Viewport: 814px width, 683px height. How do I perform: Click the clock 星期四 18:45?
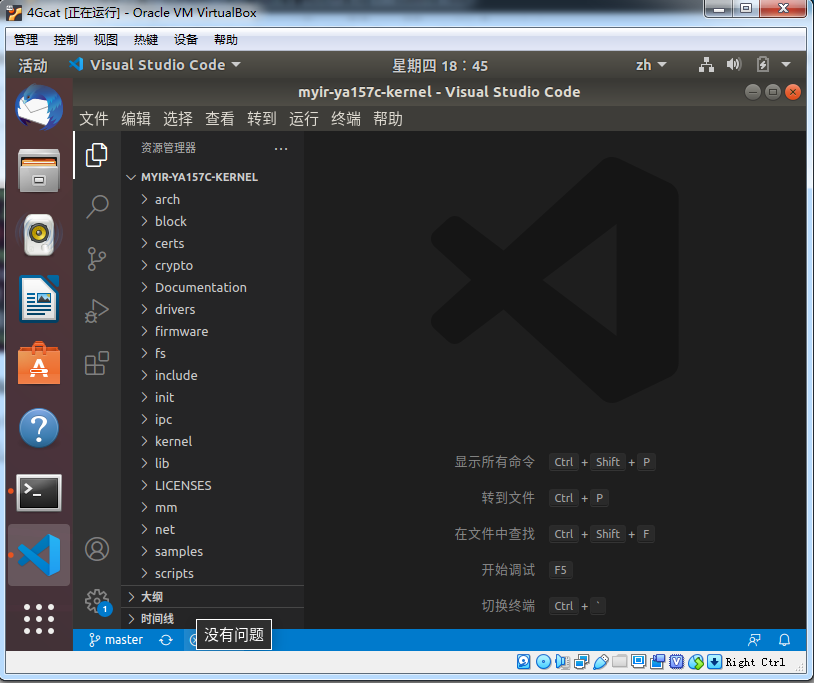[x=440, y=65]
